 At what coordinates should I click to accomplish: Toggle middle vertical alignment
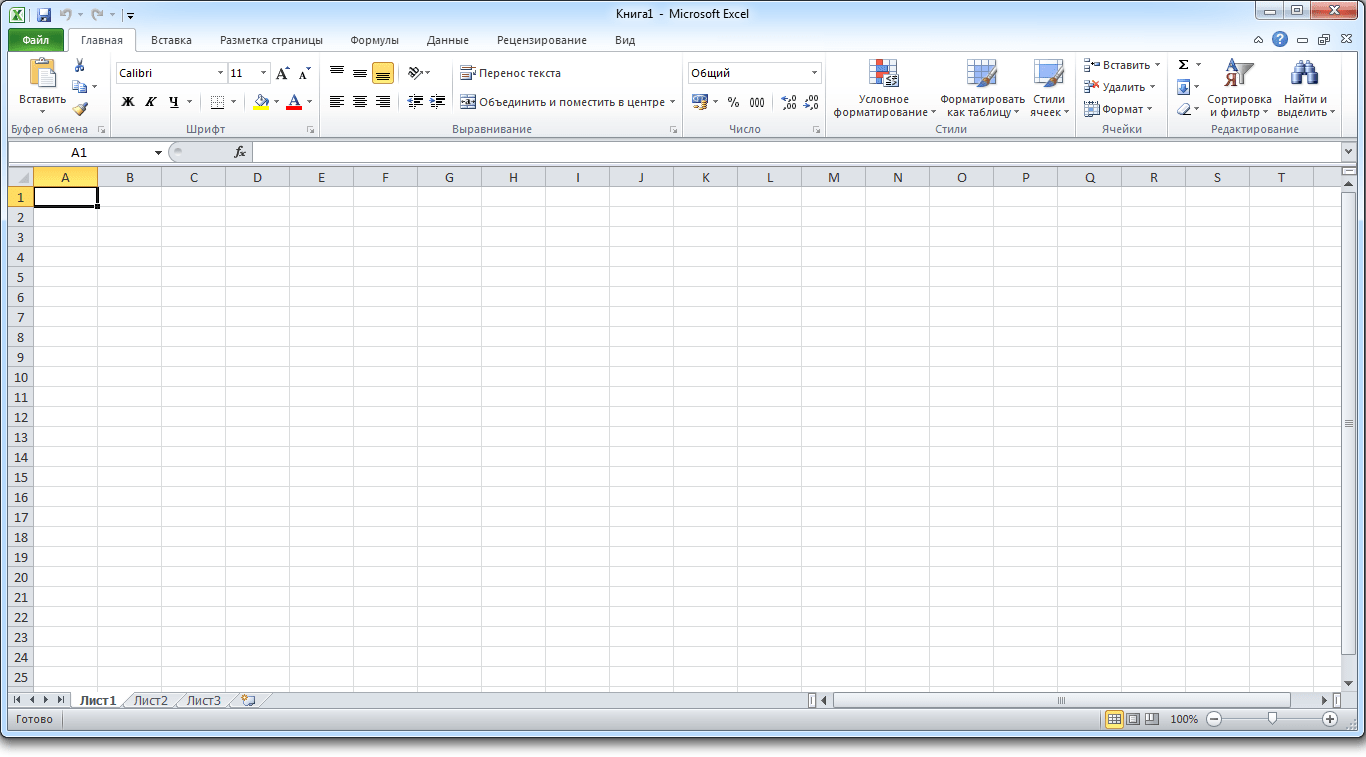tap(360, 73)
